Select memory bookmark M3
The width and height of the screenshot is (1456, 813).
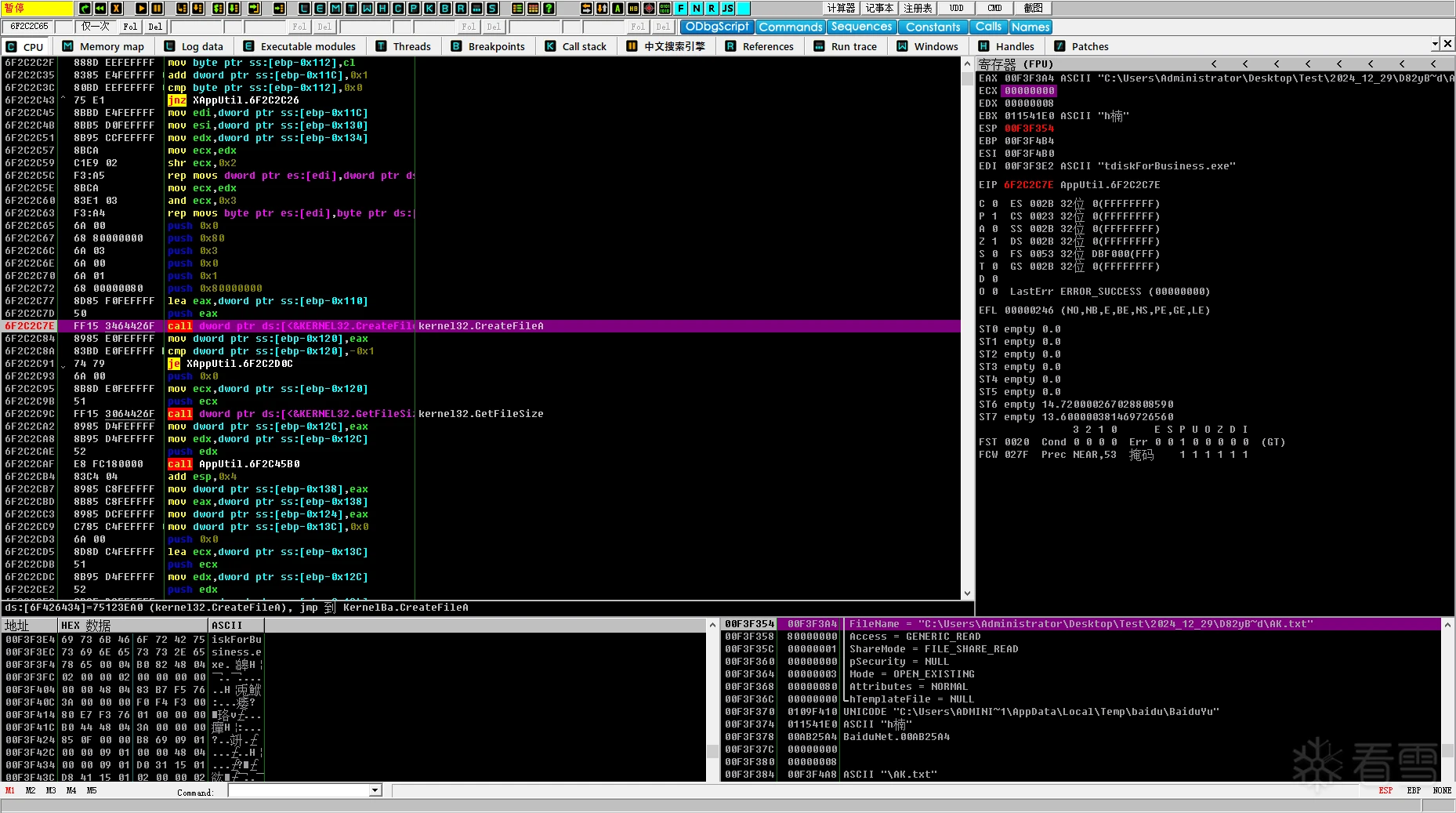[x=51, y=790]
